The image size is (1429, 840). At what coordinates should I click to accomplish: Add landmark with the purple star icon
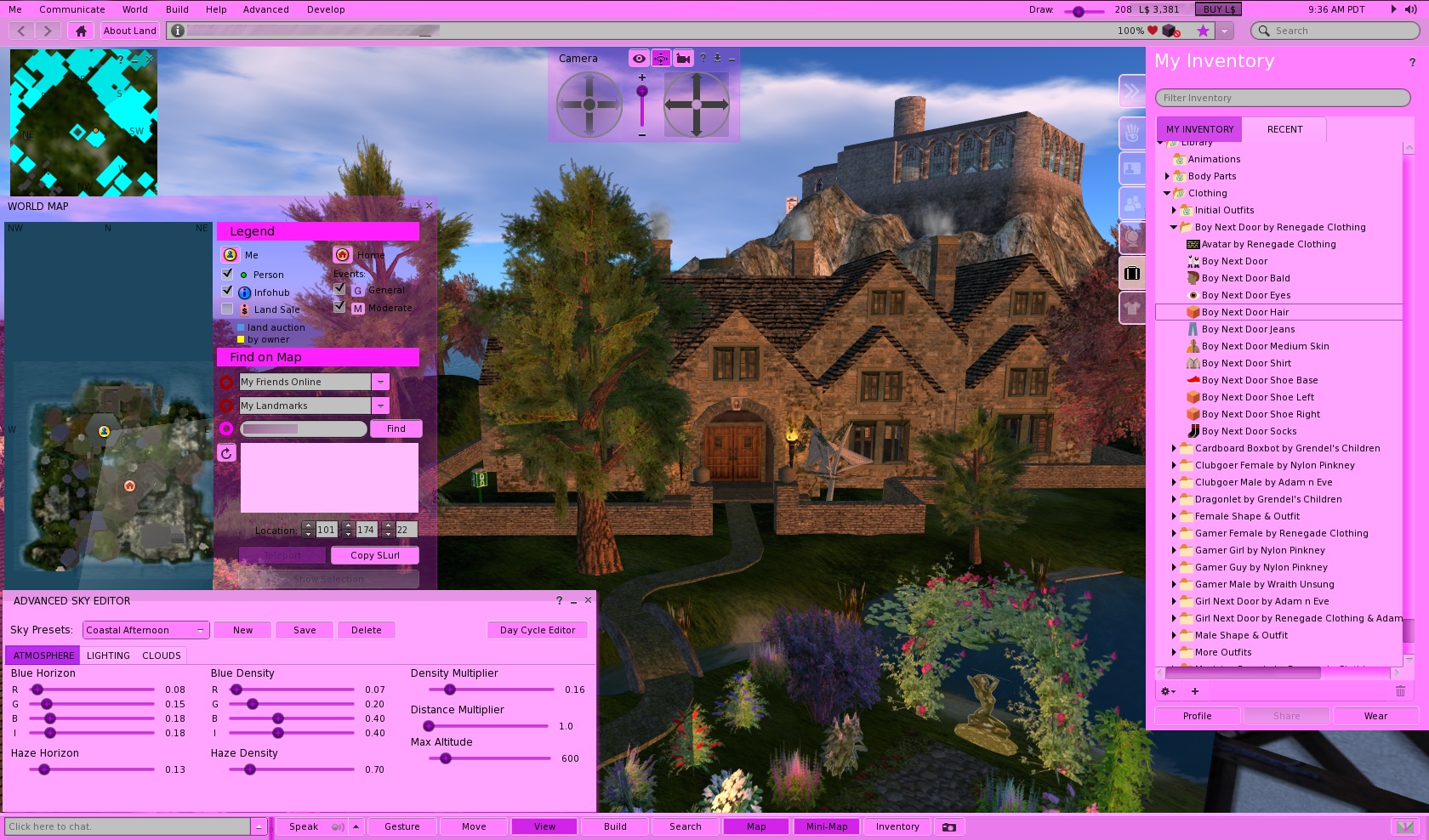[x=1203, y=31]
